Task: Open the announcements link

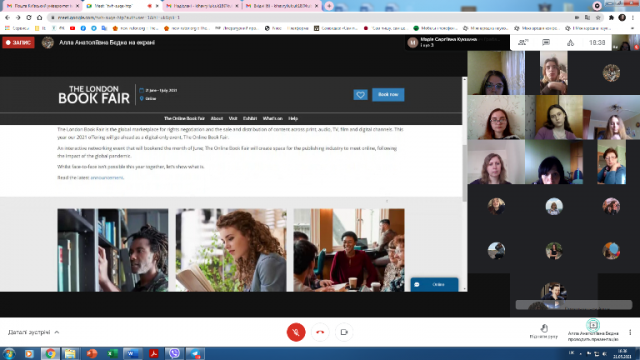Action: [107, 178]
